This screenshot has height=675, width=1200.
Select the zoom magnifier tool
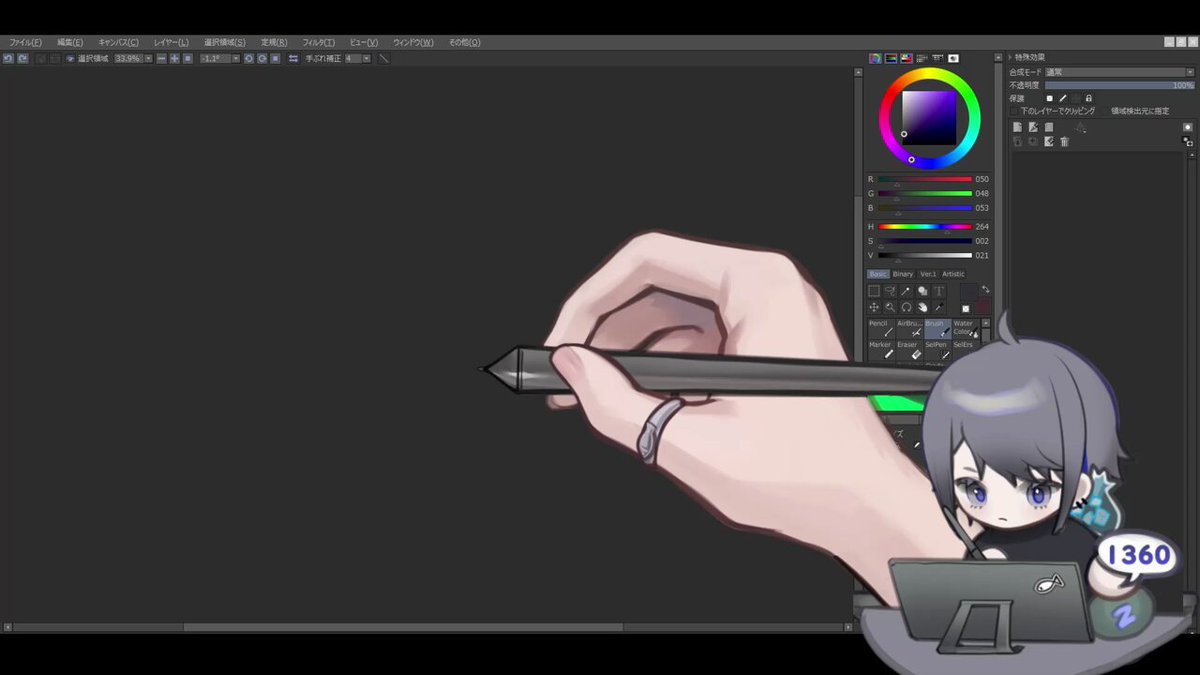[890, 308]
